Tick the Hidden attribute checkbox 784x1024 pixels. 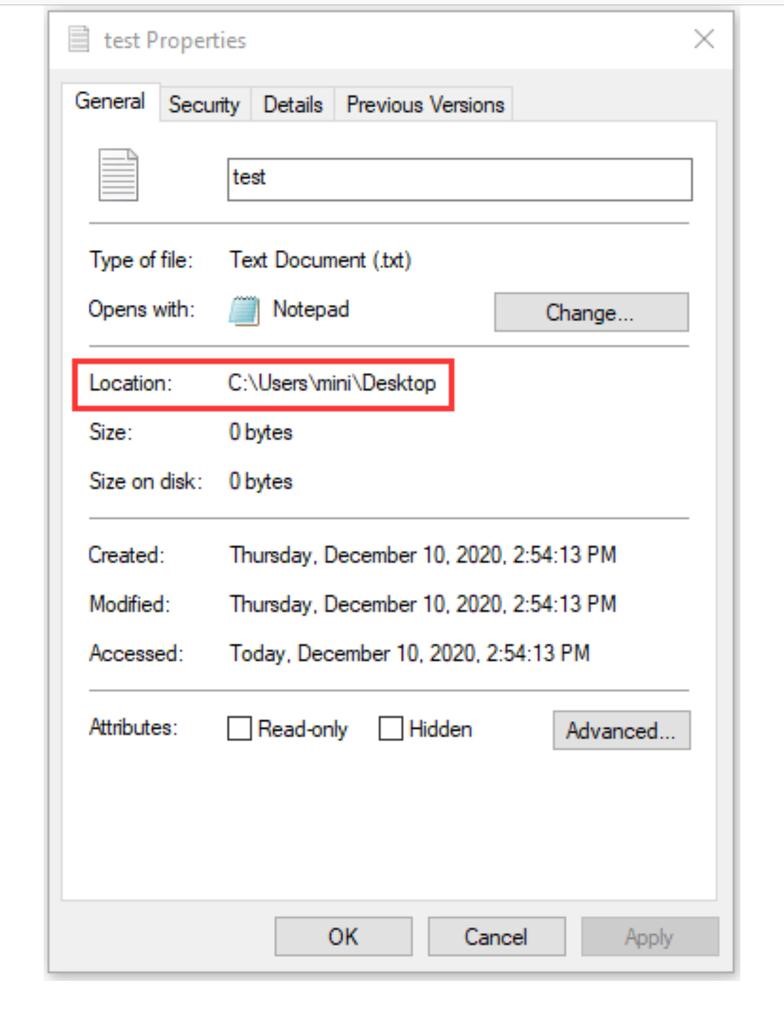pyautogui.click(x=391, y=728)
